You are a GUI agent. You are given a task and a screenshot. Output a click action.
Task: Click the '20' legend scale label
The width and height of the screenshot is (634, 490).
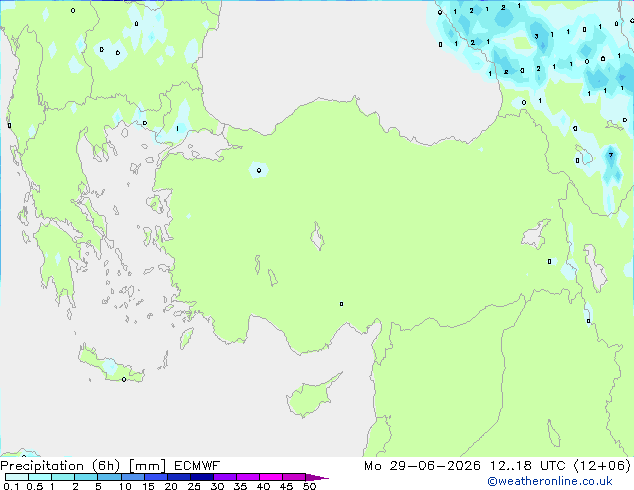pos(171,486)
